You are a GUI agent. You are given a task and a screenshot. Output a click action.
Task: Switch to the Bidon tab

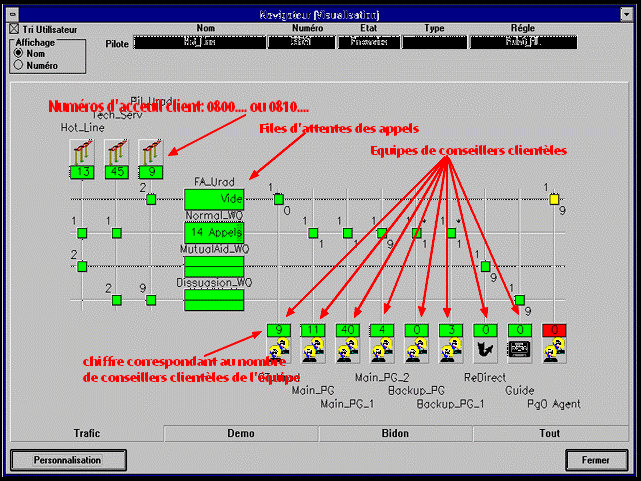pyautogui.click(x=396, y=433)
